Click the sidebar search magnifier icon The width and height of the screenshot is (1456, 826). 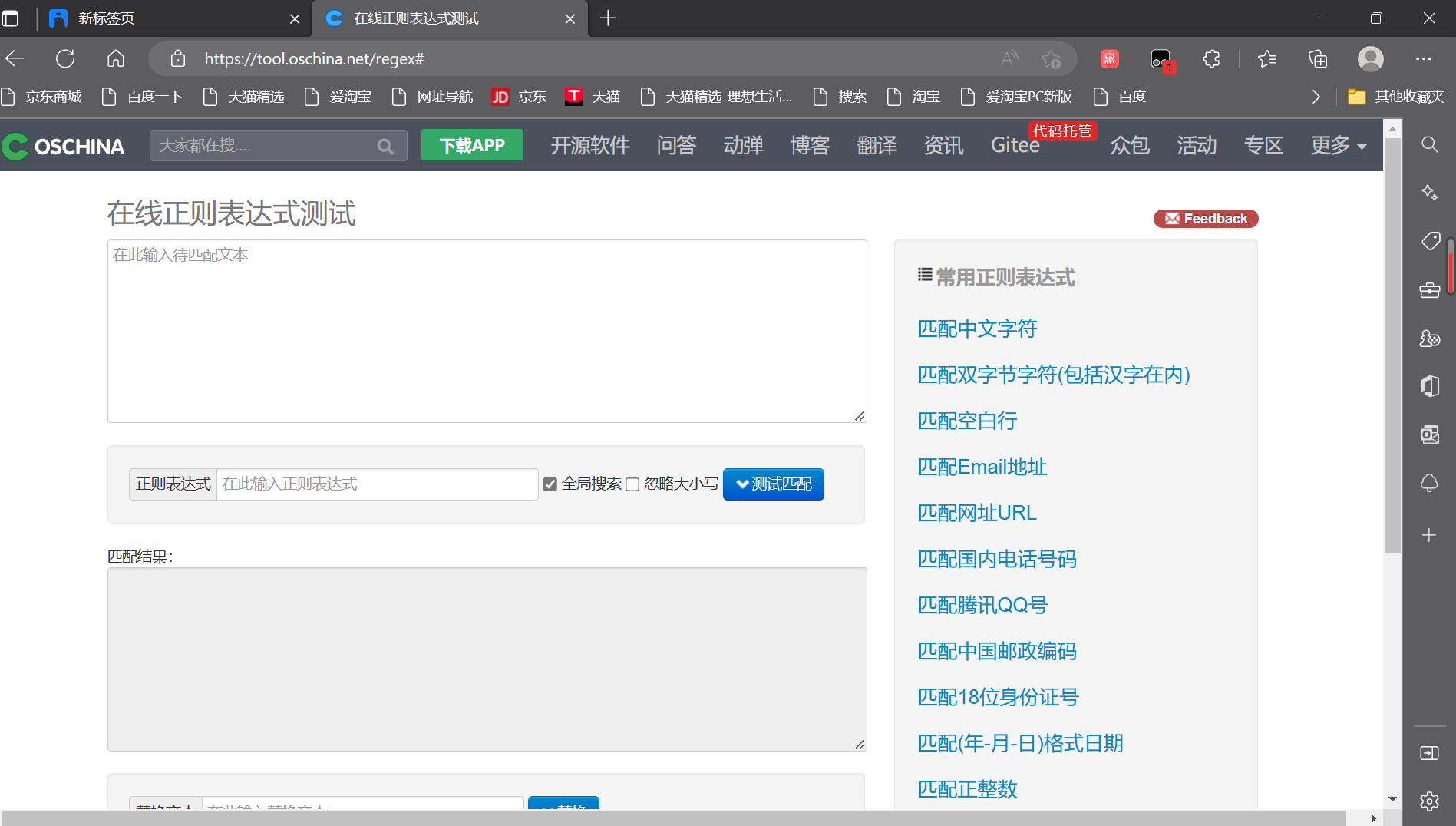tap(1429, 144)
